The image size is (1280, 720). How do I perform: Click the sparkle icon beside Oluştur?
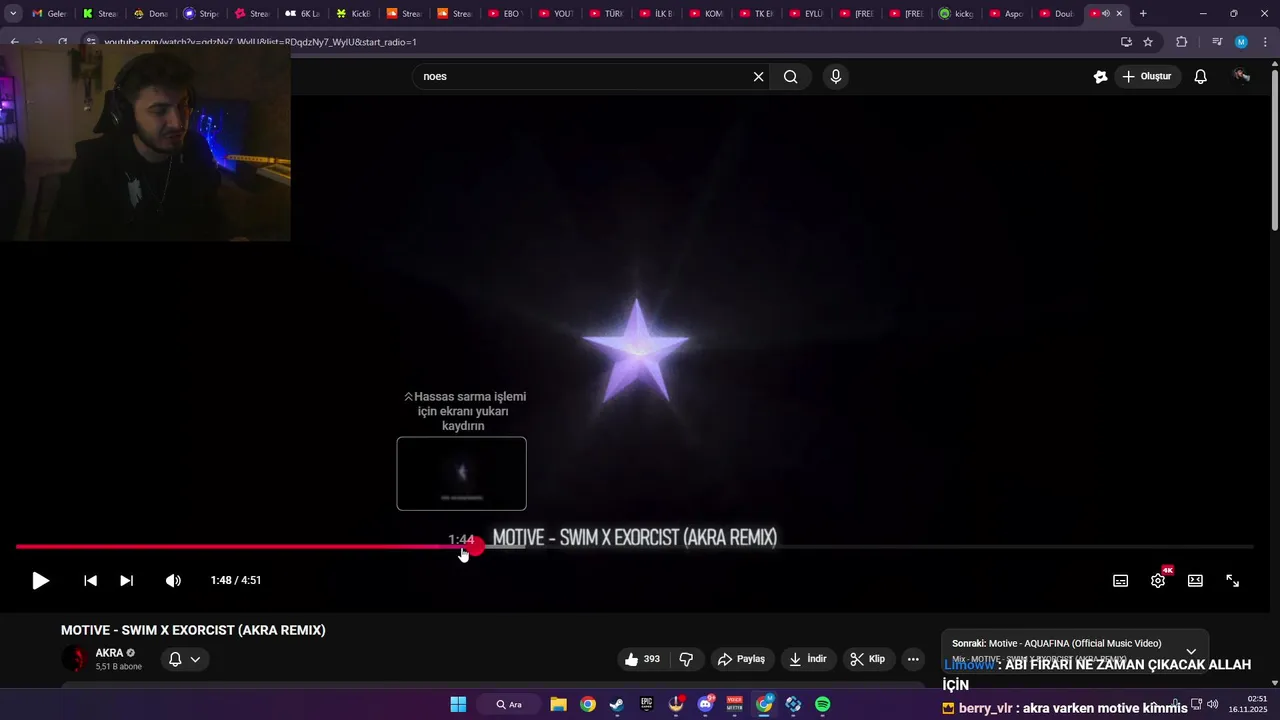(1100, 77)
